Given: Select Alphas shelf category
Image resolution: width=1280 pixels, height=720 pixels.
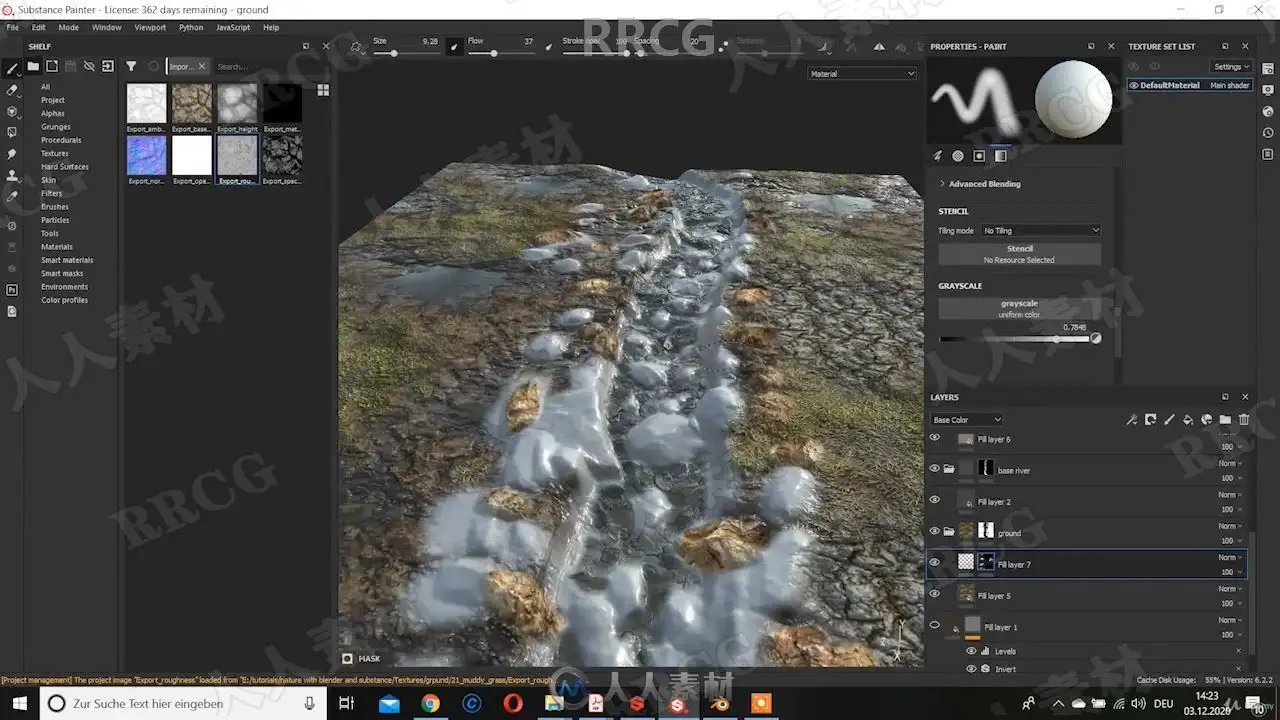Looking at the screenshot, I should tap(53, 113).
